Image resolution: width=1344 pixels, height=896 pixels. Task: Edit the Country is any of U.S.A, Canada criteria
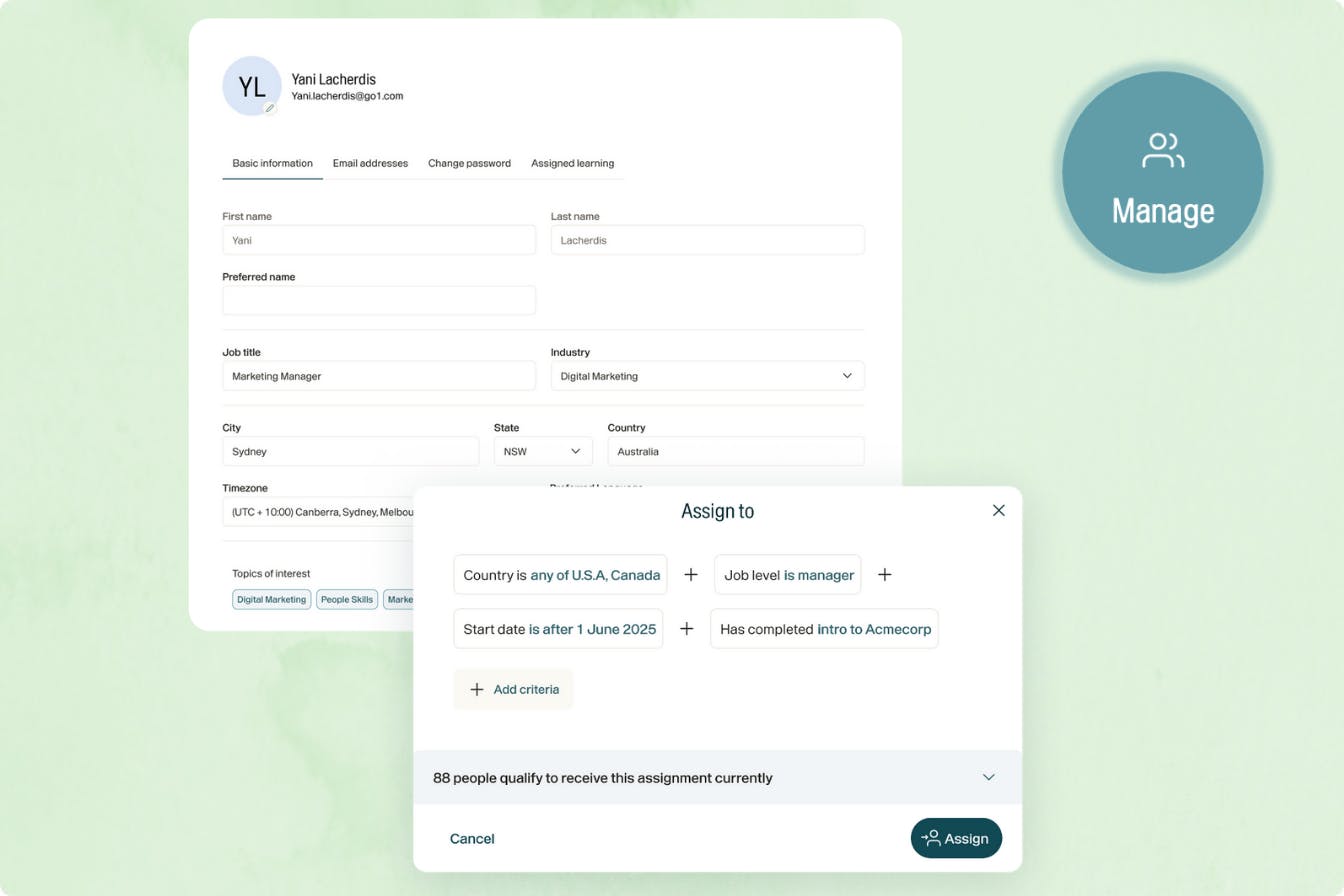tap(560, 575)
